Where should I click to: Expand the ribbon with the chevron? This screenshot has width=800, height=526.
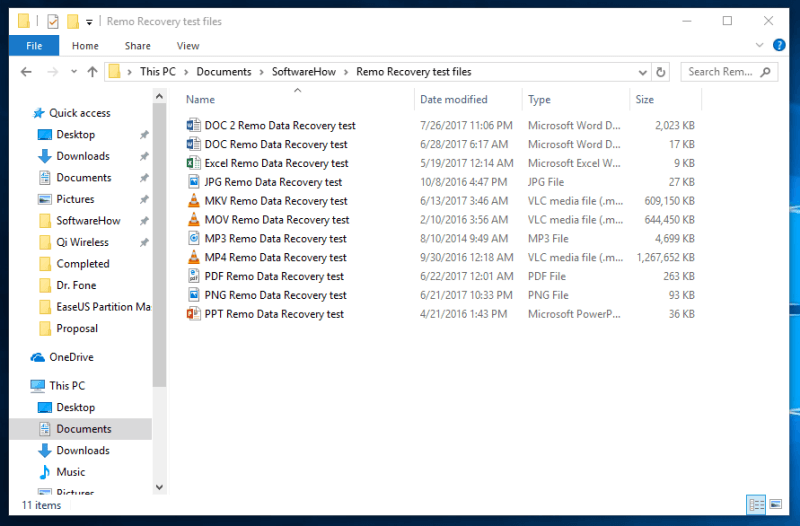(x=759, y=45)
